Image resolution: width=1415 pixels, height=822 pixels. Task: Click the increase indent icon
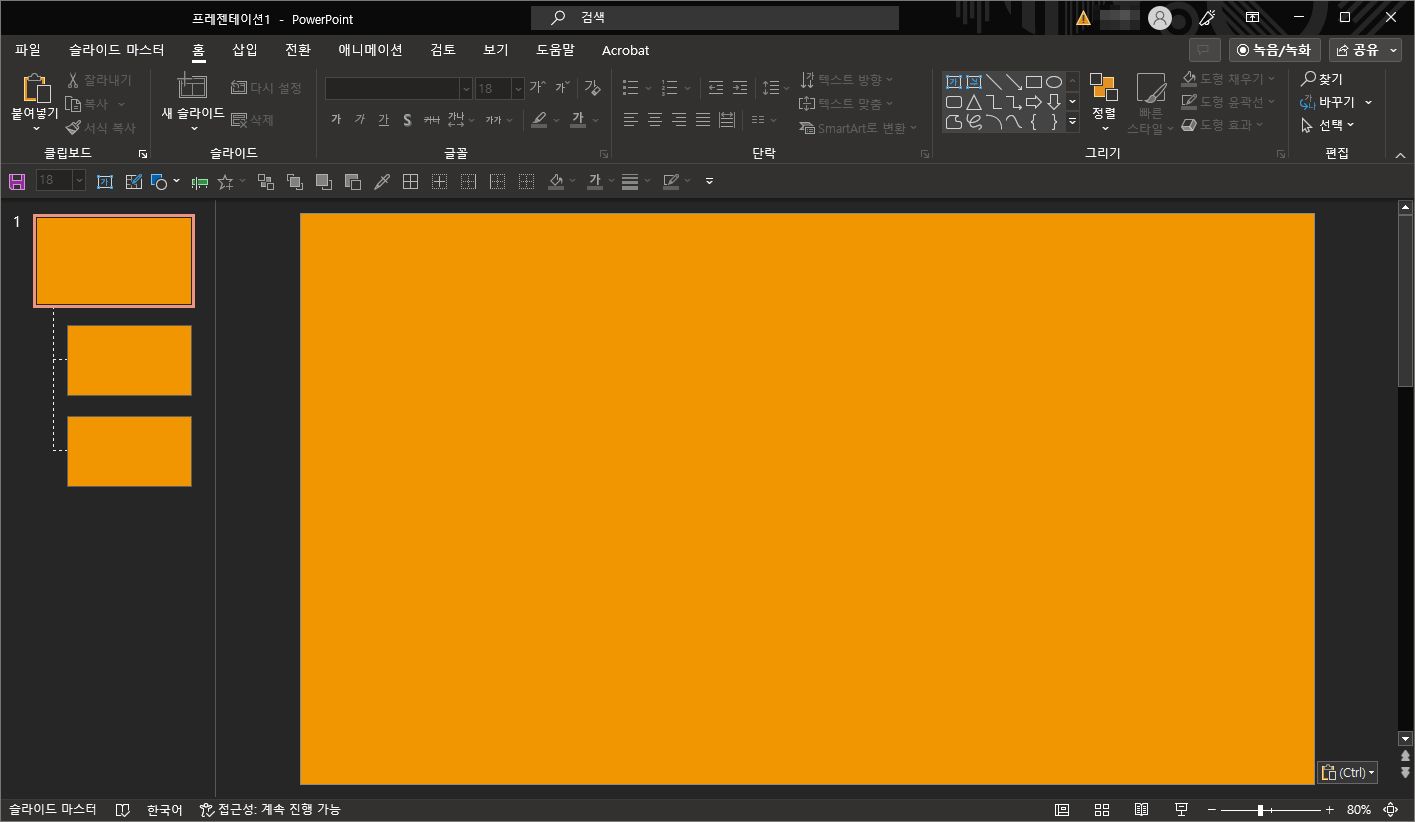pos(740,88)
